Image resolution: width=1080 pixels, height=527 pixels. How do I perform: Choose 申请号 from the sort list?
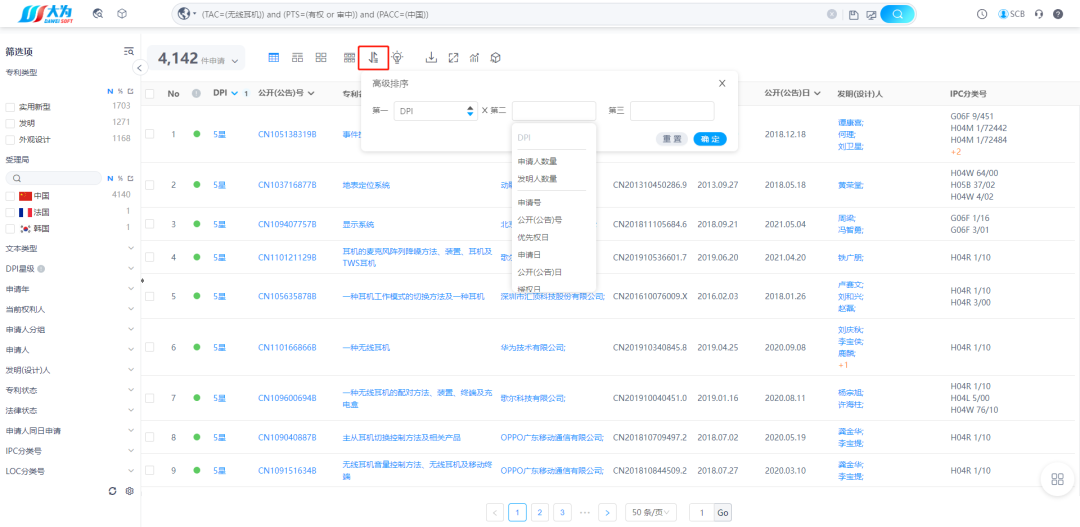pyautogui.click(x=529, y=203)
